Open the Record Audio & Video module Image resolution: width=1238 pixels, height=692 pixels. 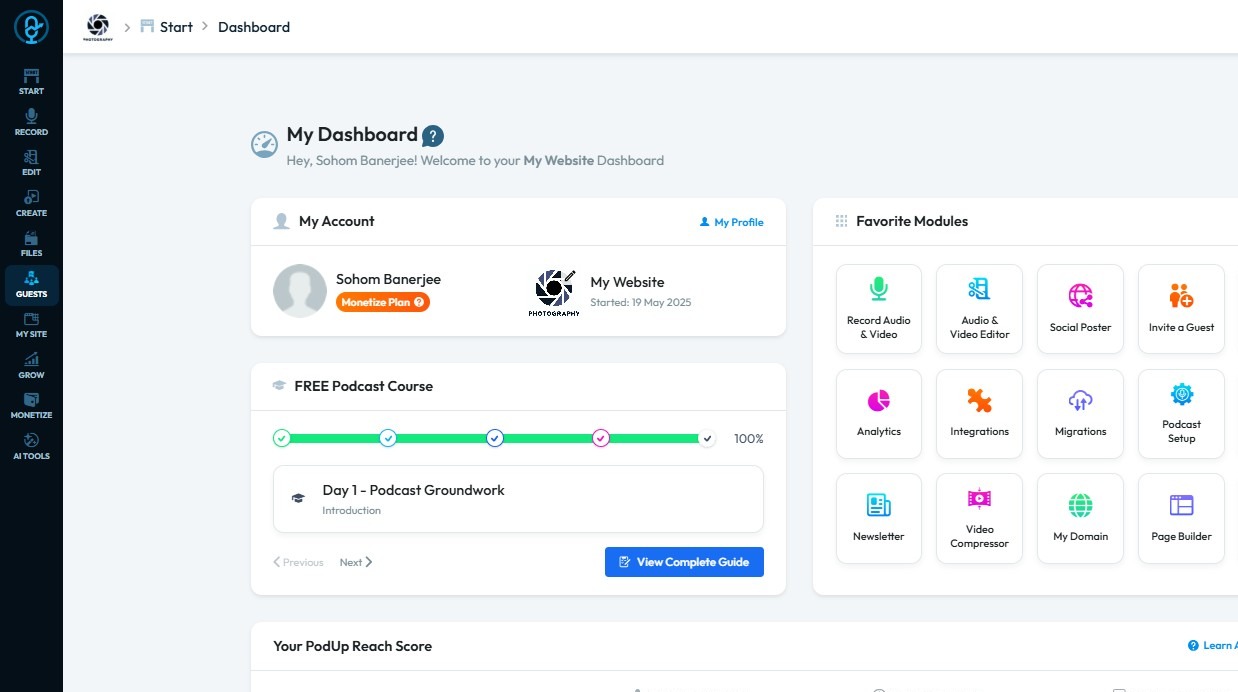[878, 308]
